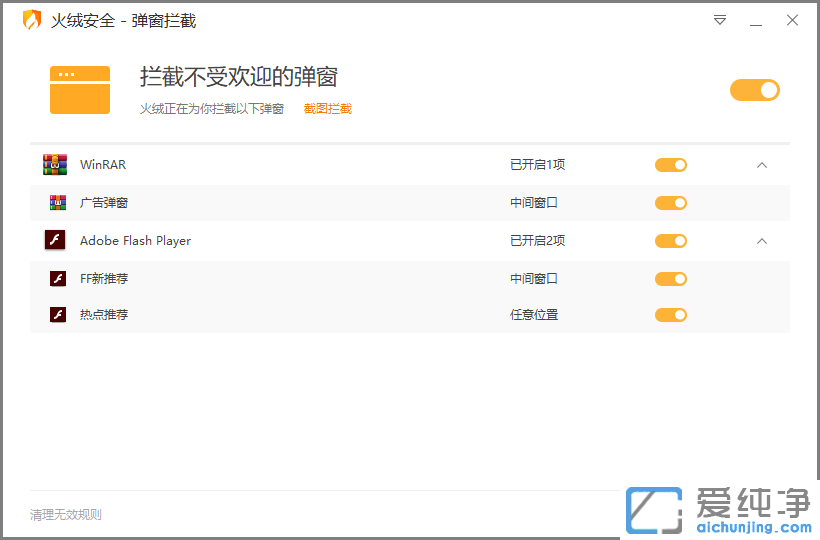
Task: Click the Huorong flame logo icon
Action: (32, 20)
